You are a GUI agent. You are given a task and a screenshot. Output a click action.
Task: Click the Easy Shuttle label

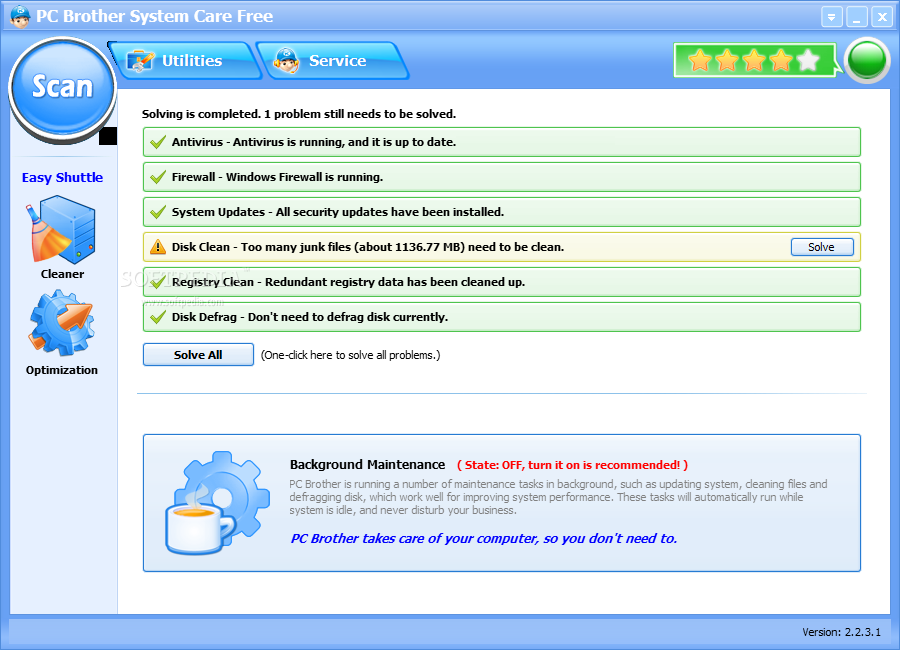point(62,177)
